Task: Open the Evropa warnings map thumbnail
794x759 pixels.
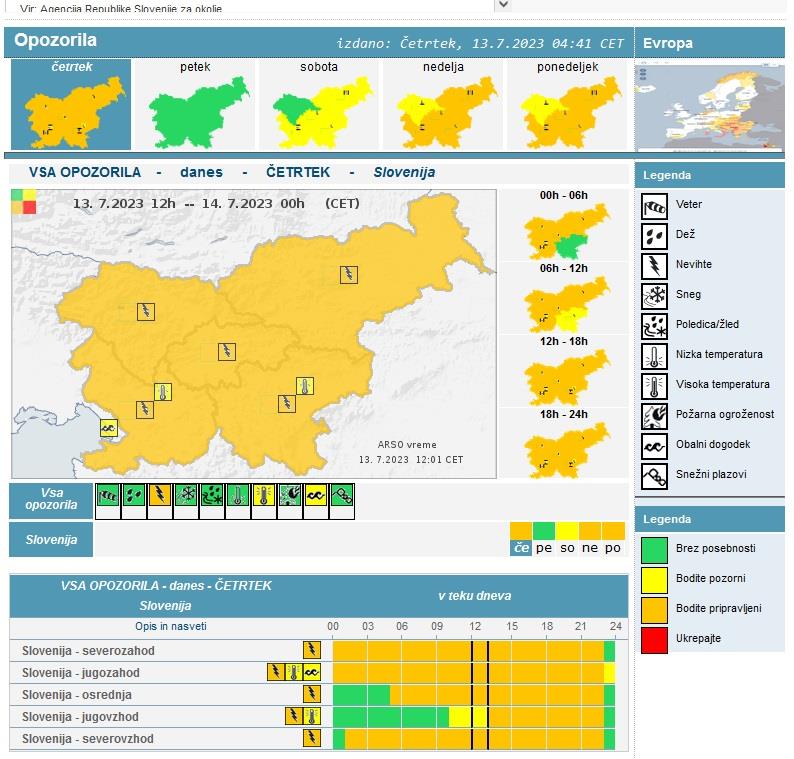Action: (x=710, y=107)
